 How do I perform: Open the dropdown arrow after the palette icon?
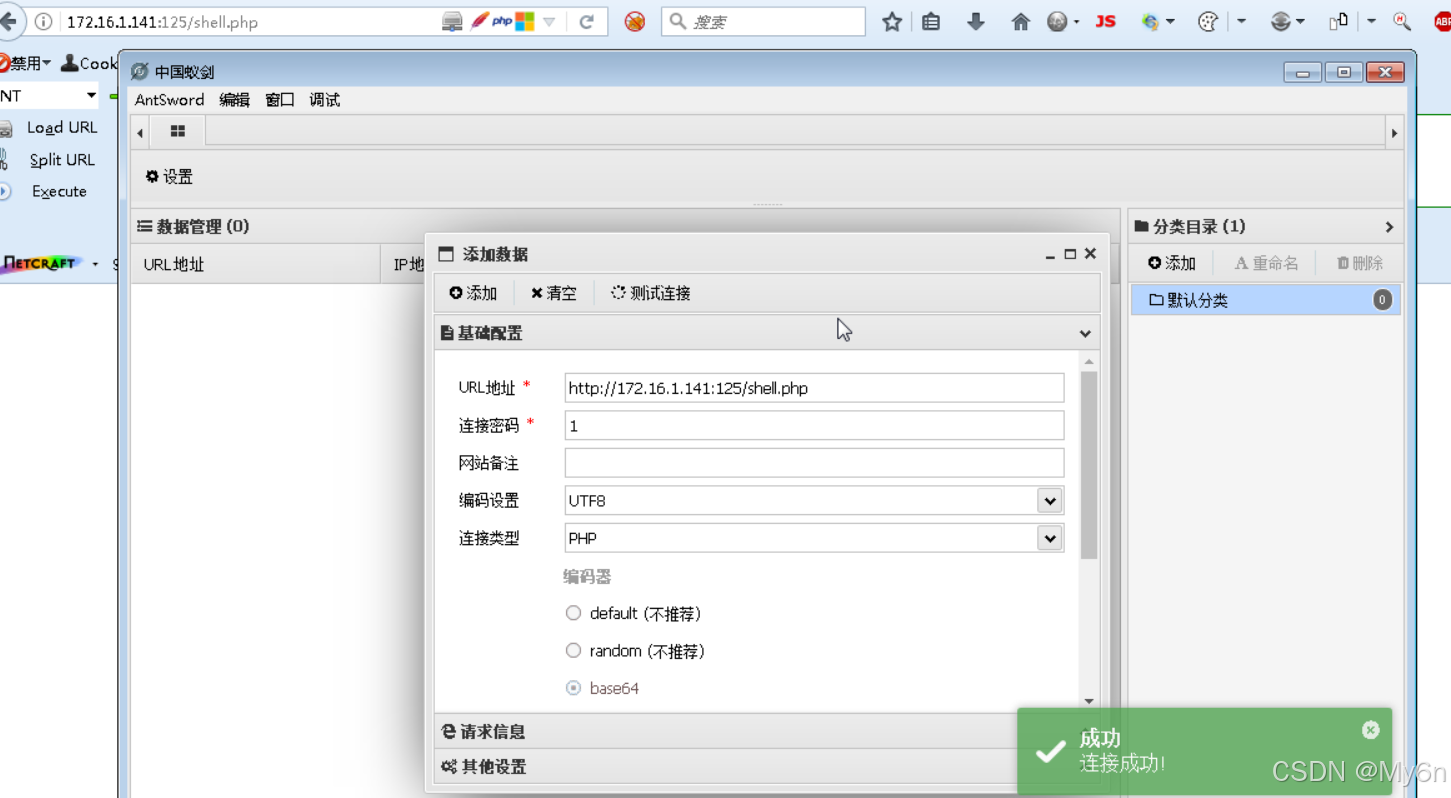click(x=1242, y=21)
